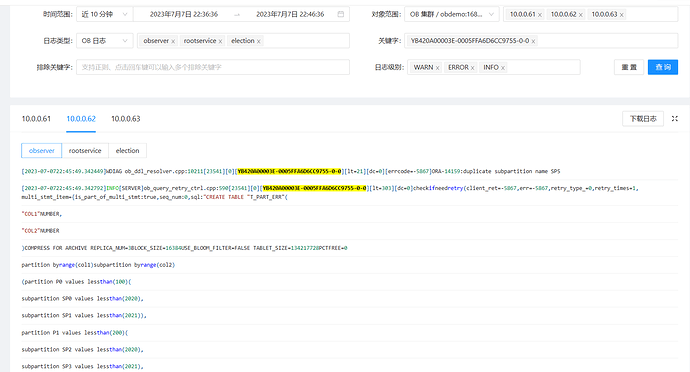Click the subpartition SP0 values line

click(82, 298)
